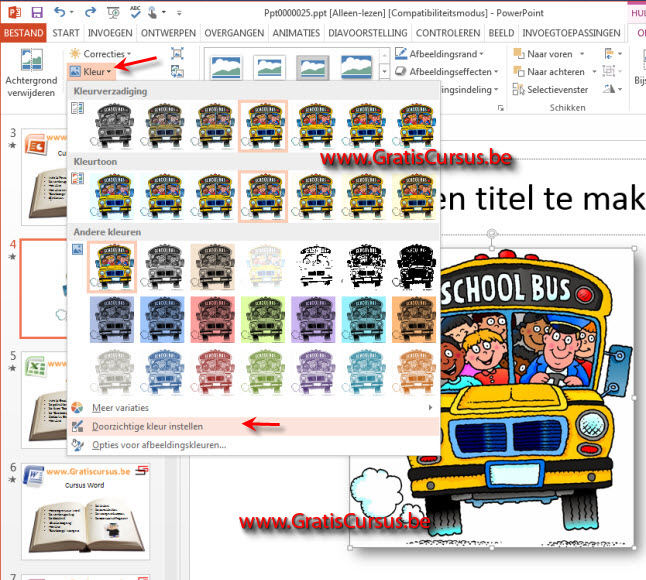Select the first picture style thumbnail
Image resolution: width=646 pixels, height=580 pixels.
coord(226,67)
